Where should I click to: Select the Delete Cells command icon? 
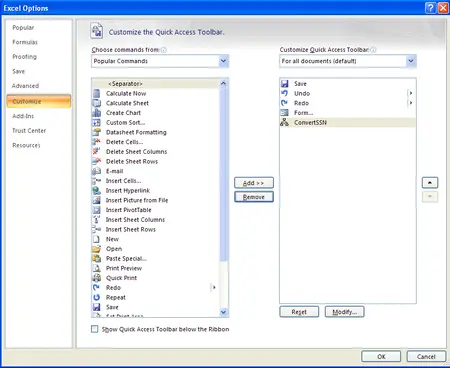[97, 142]
